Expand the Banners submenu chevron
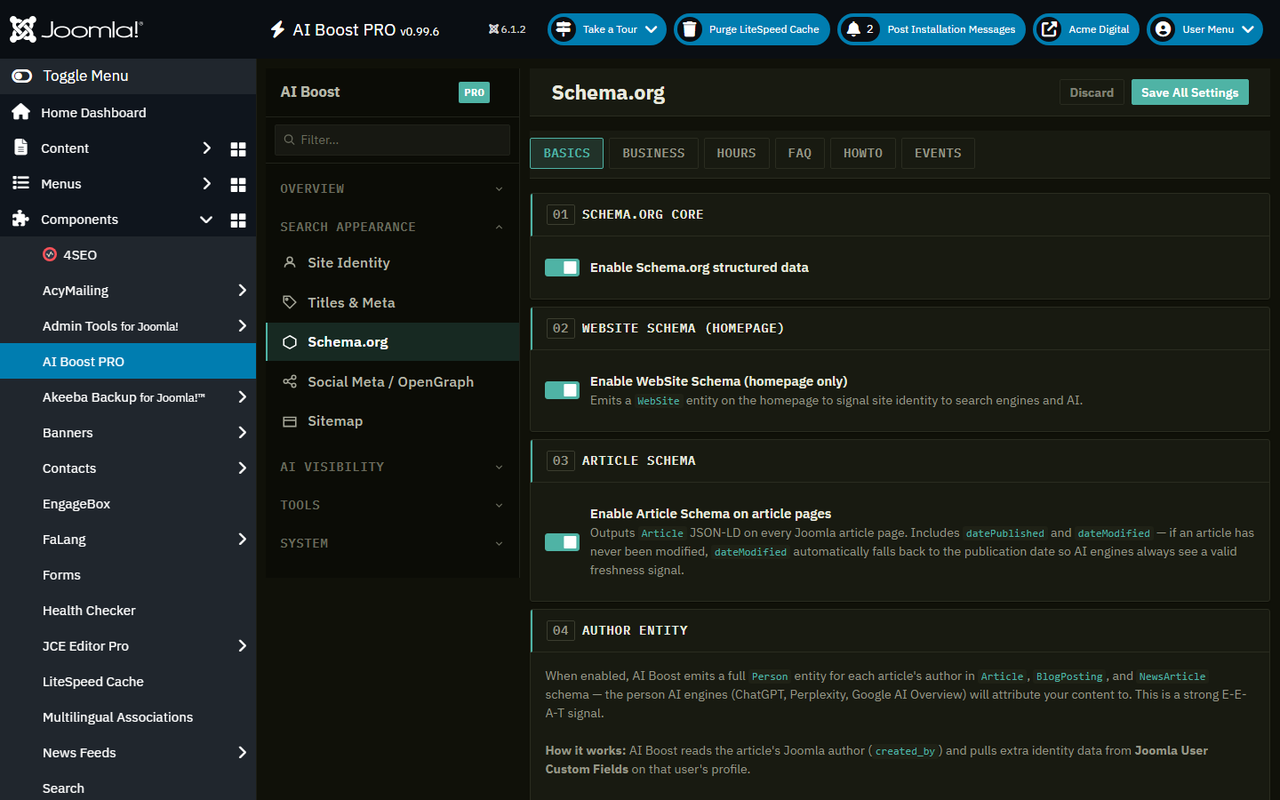Viewport: 1280px width, 800px height. [242, 433]
